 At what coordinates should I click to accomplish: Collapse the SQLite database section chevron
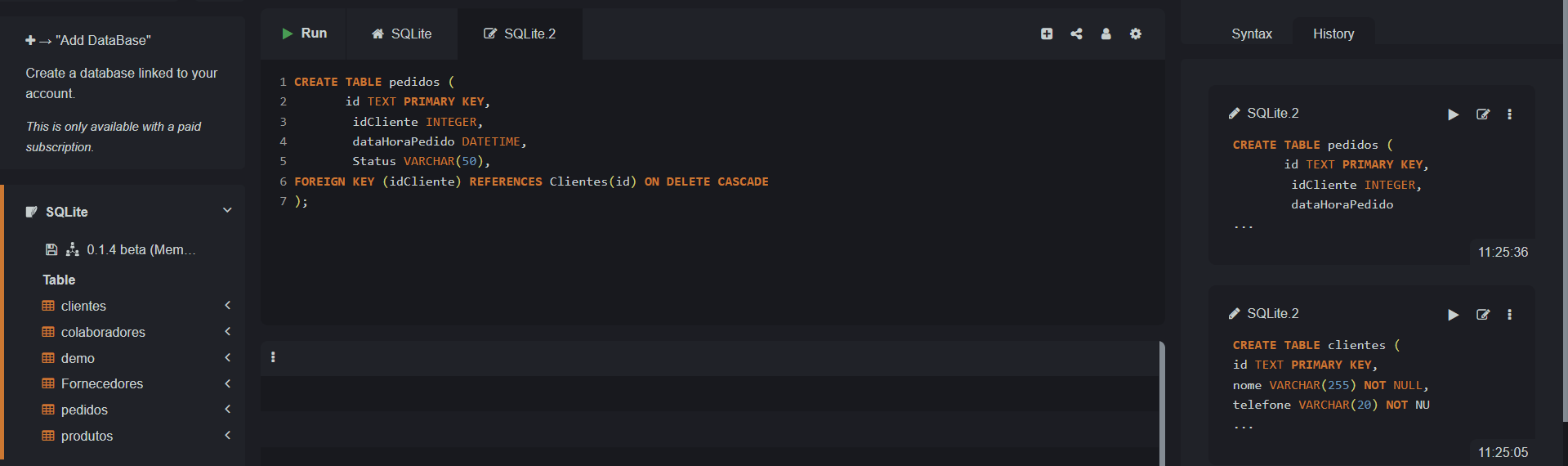point(227,211)
